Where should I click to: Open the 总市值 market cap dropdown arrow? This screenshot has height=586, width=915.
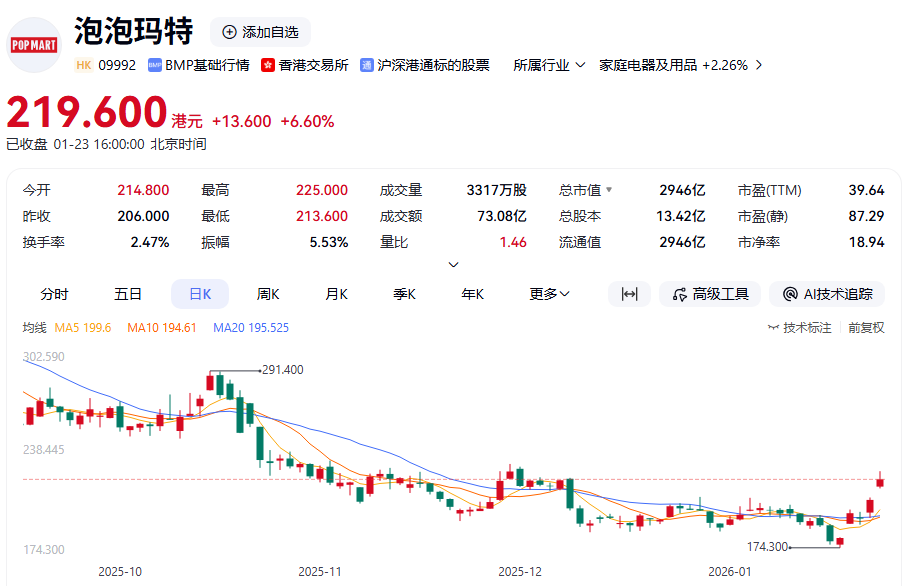pyautogui.click(x=608, y=189)
